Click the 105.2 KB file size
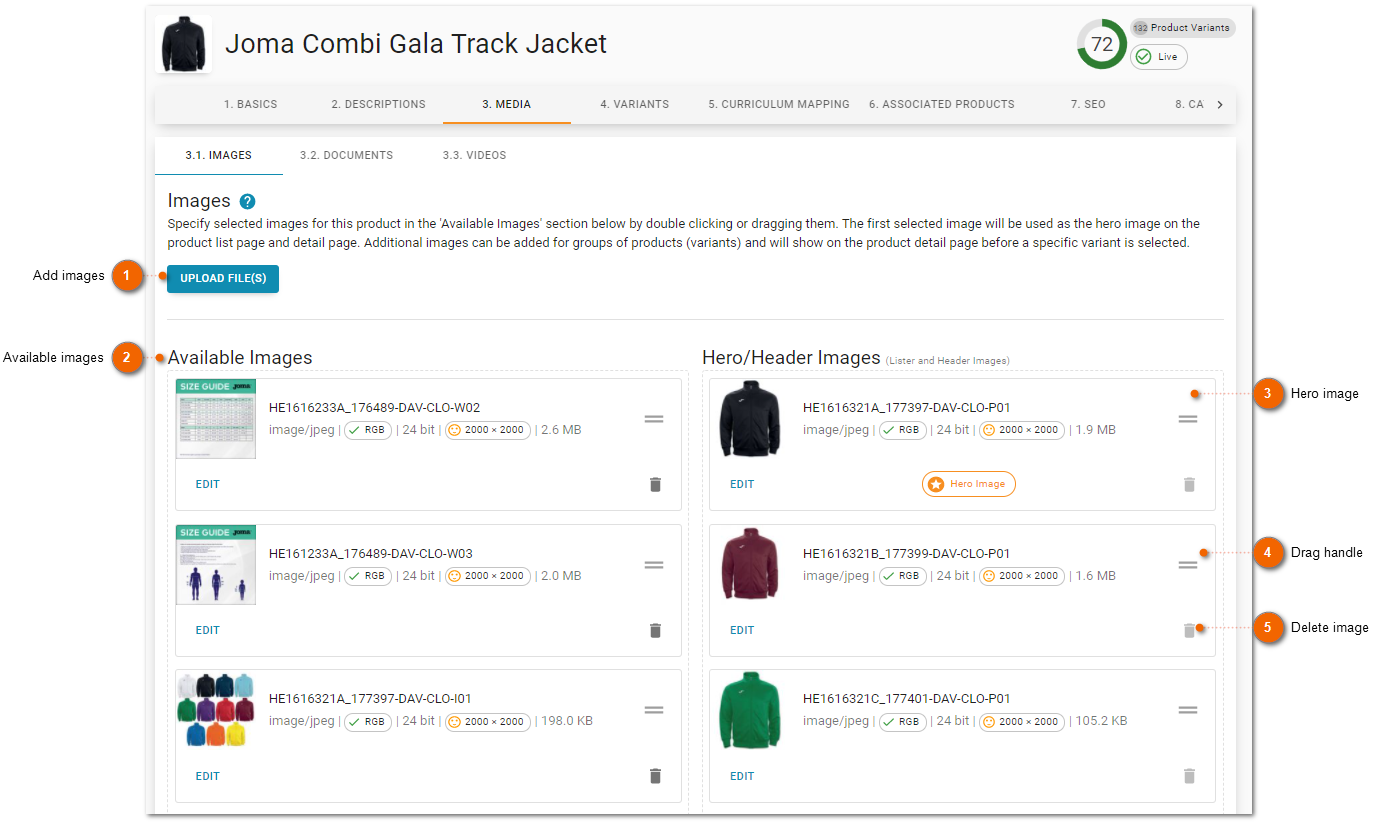 coord(1101,721)
